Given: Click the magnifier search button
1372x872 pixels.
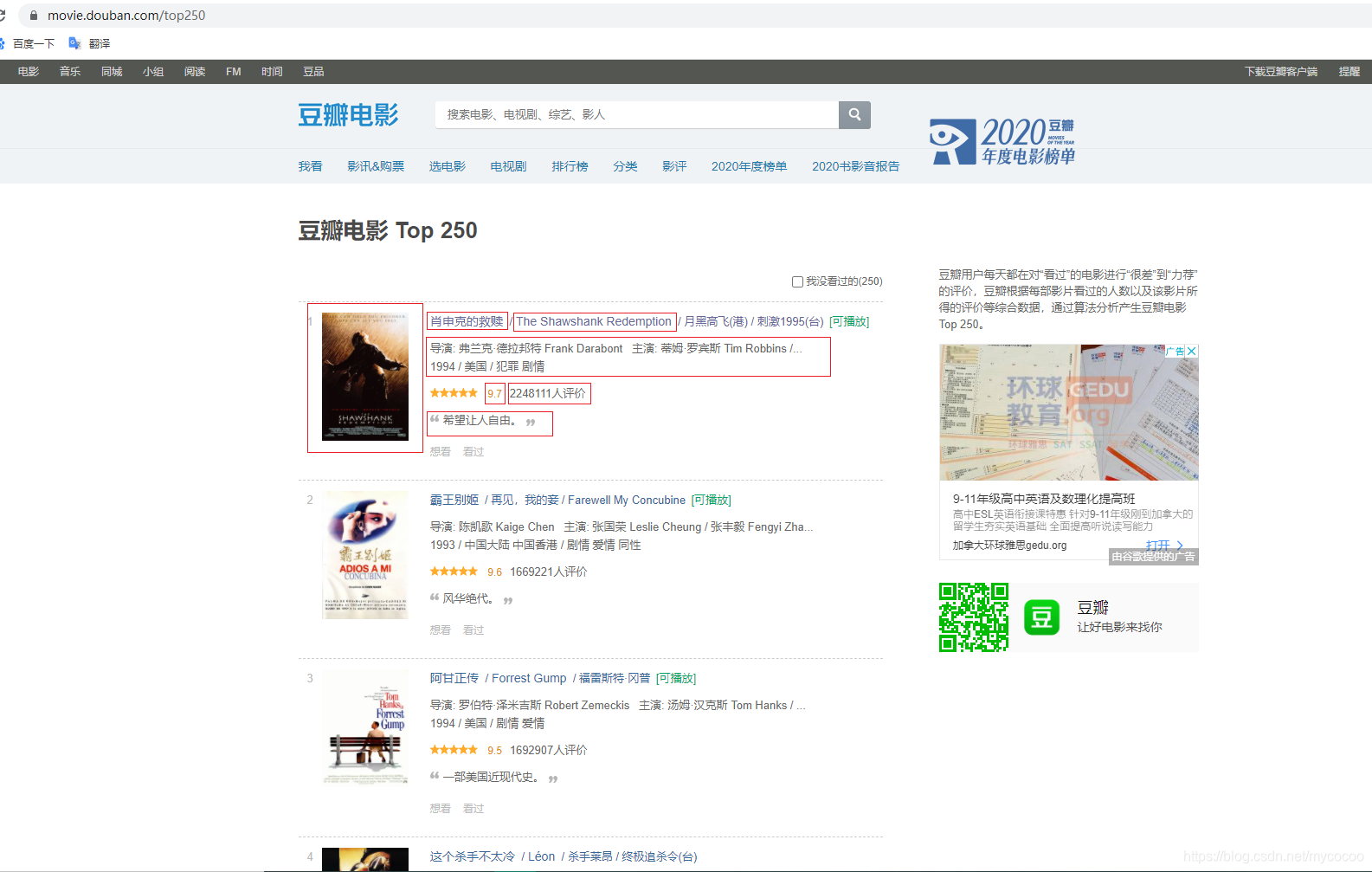Looking at the screenshot, I should (x=854, y=114).
